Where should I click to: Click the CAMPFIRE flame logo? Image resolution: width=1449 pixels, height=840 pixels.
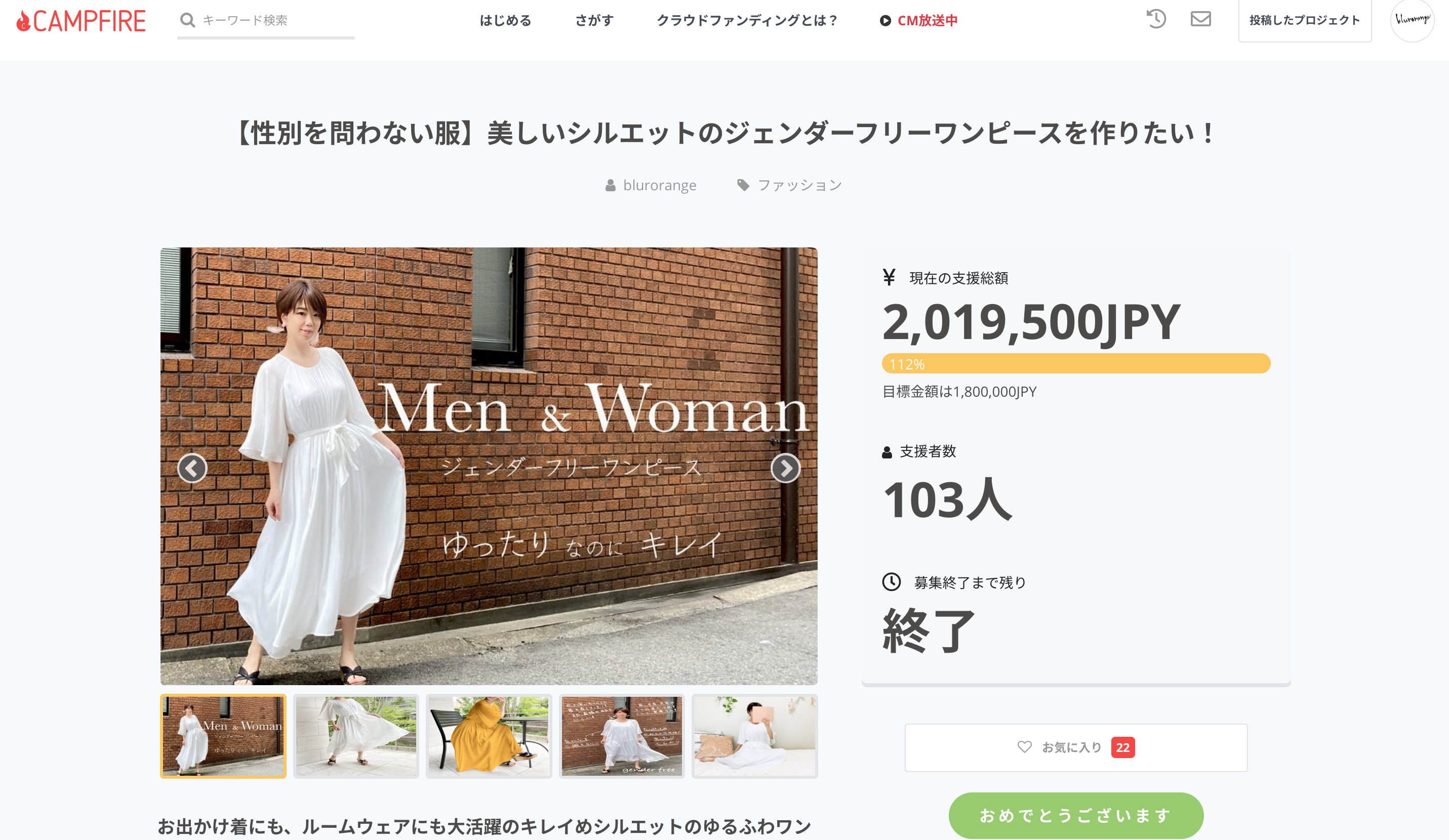23,21
